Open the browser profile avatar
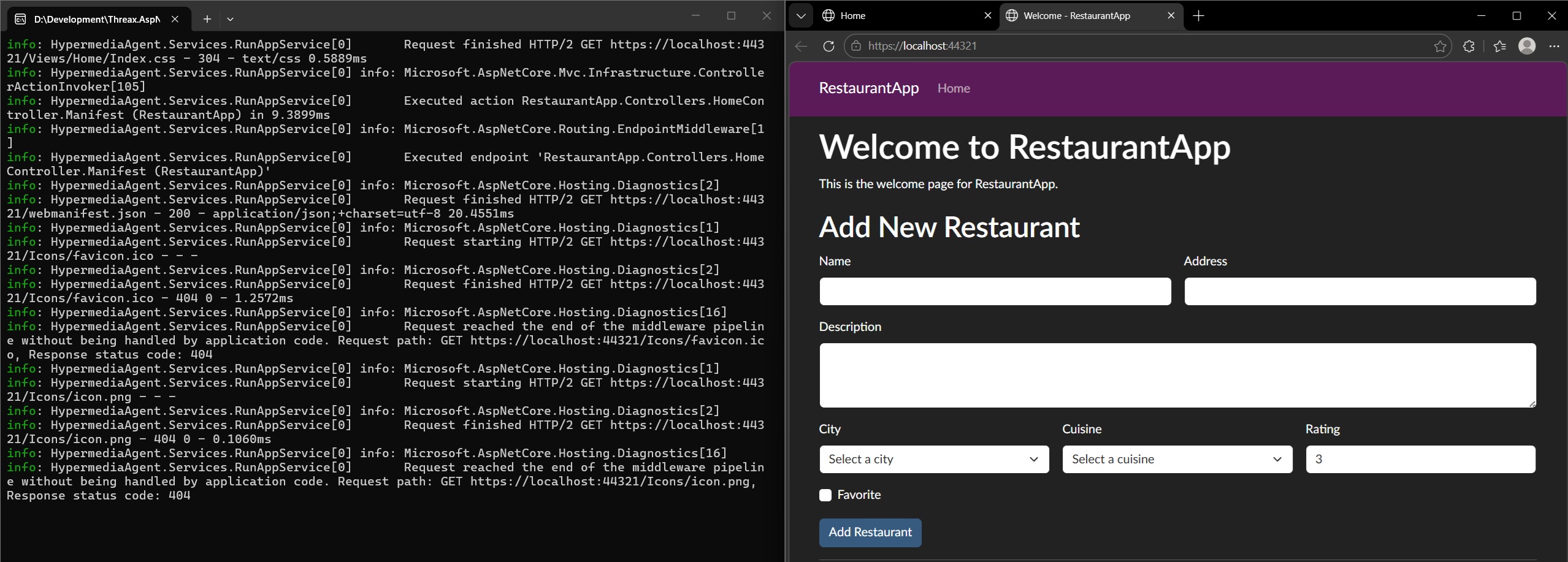This screenshot has height=562, width=1568. (1526, 45)
